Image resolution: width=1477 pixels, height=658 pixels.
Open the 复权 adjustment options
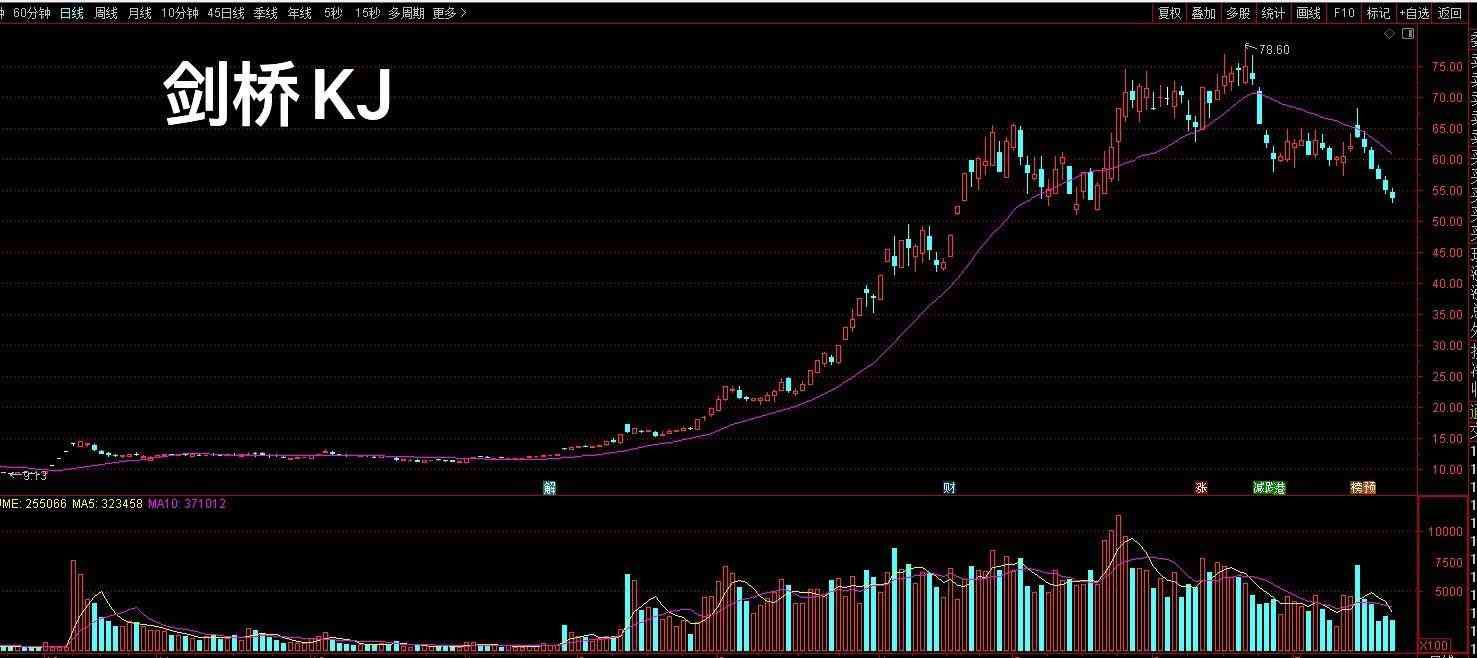click(x=1169, y=13)
